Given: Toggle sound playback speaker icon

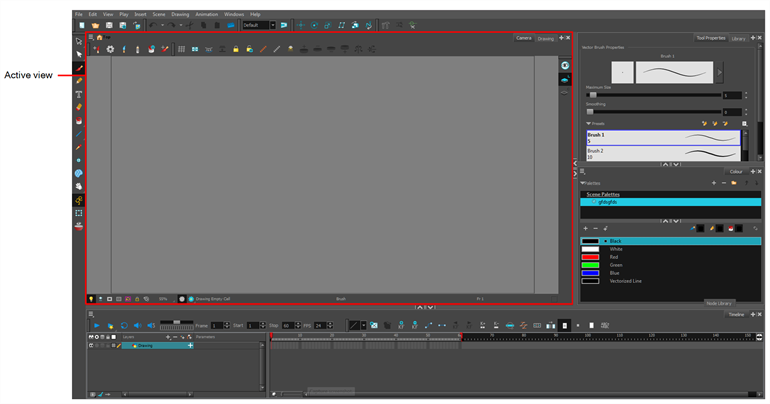Looking at the screenshot, I should pyautogui.click(x=137, y=325).
